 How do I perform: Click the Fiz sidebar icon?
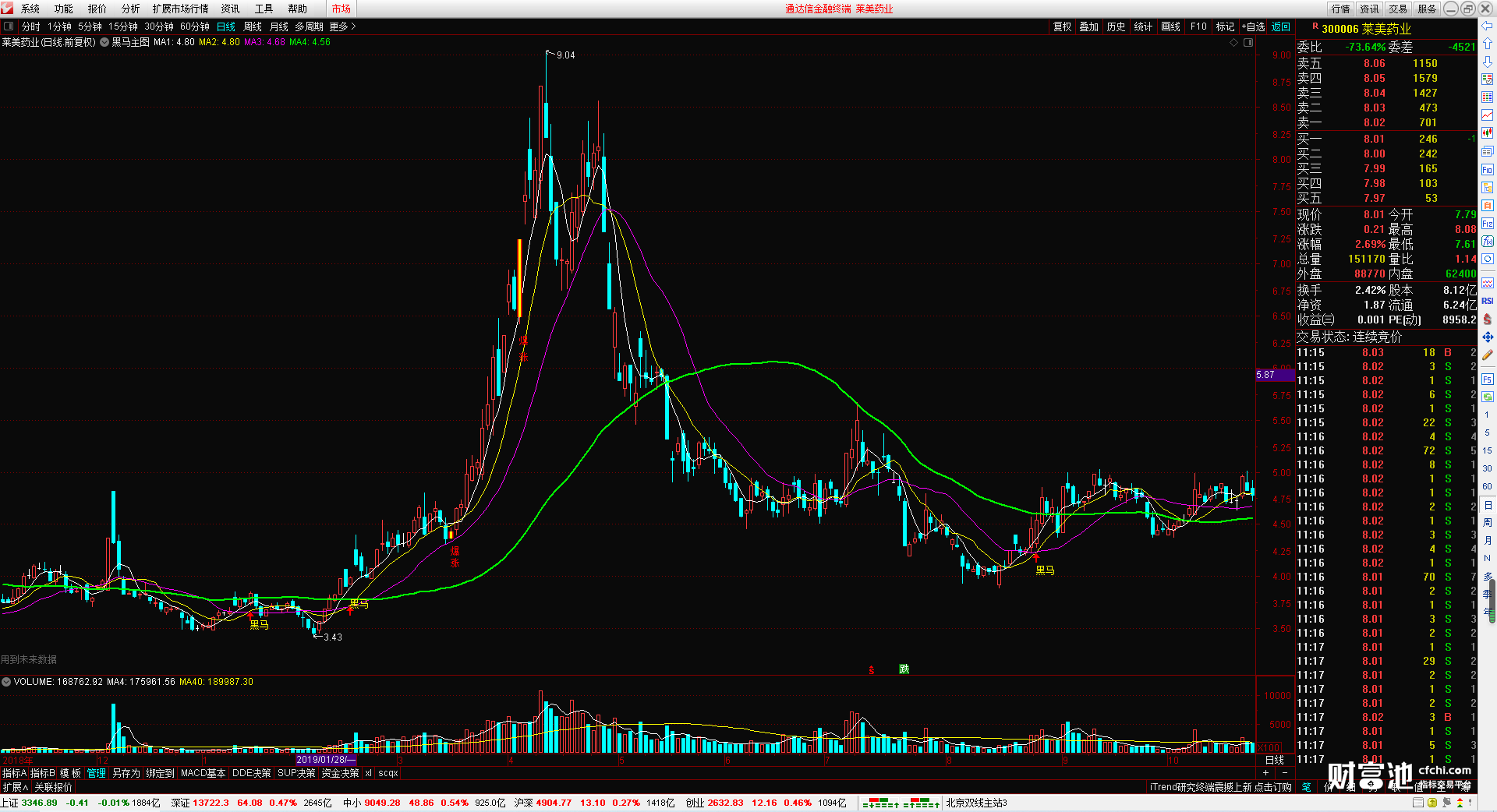1488,224
